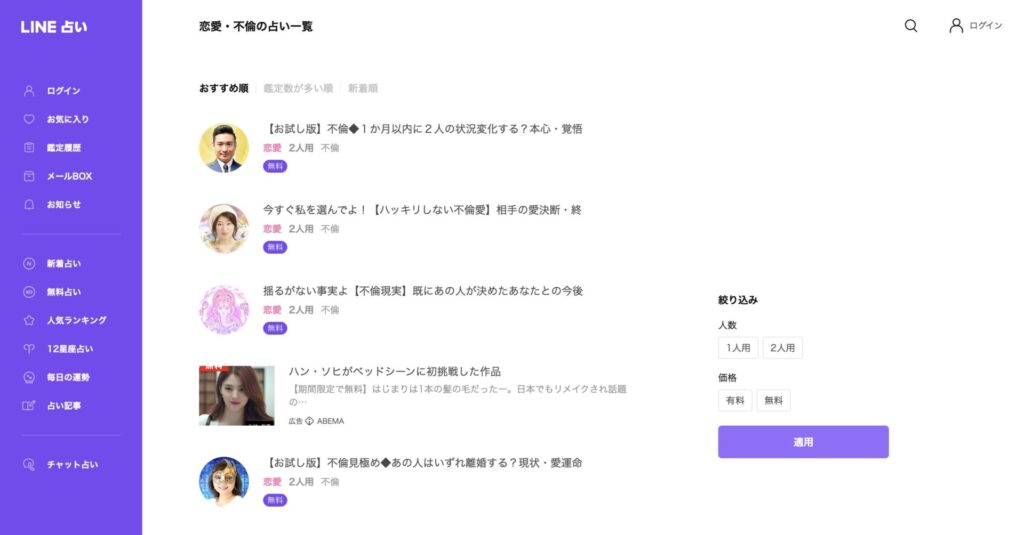Click the woman with hat fortune teller avatar
This screenshot has width=1024, height=535.
[x=224, y=229]
